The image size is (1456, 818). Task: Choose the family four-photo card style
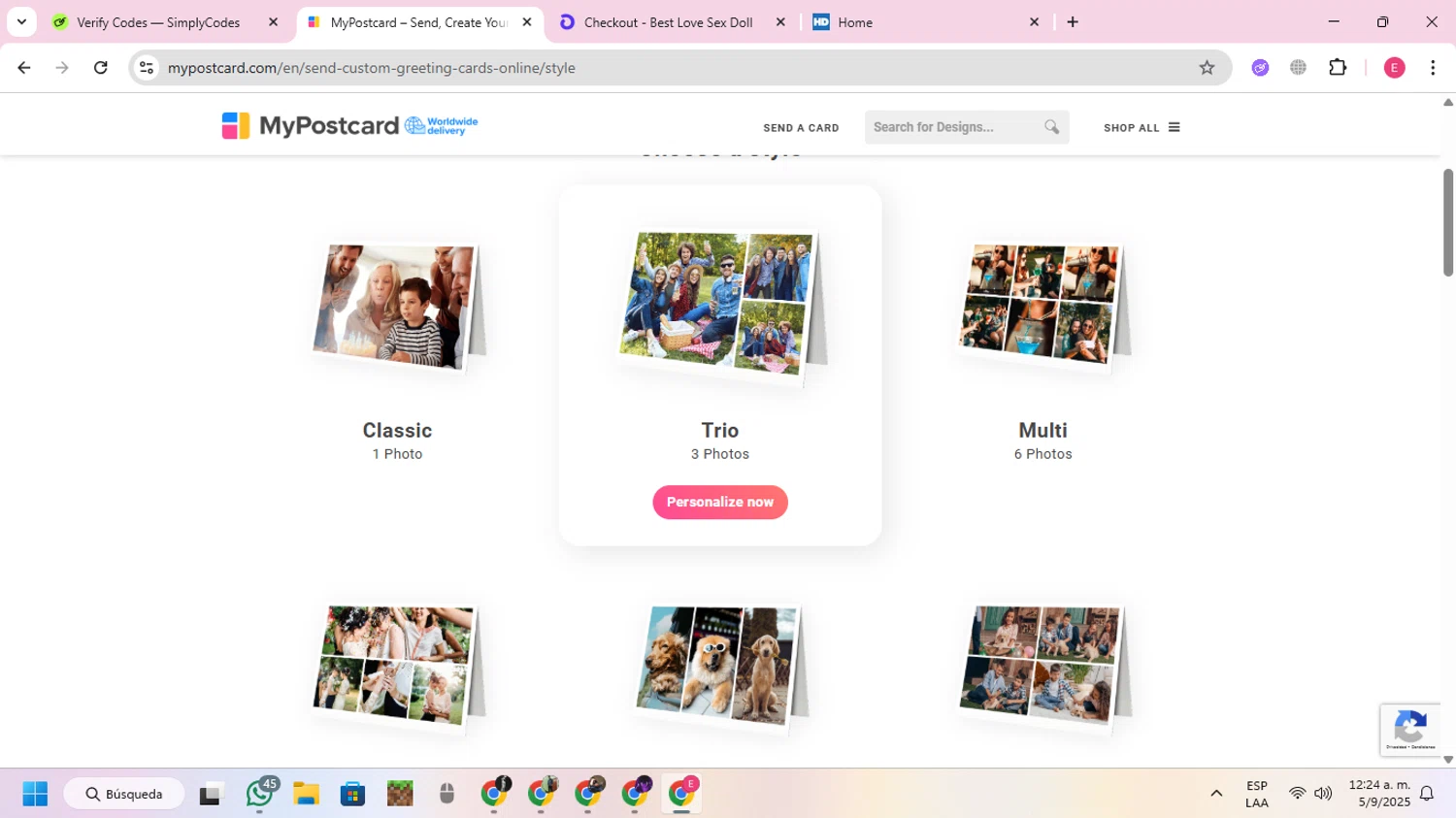pos(1043,668)
